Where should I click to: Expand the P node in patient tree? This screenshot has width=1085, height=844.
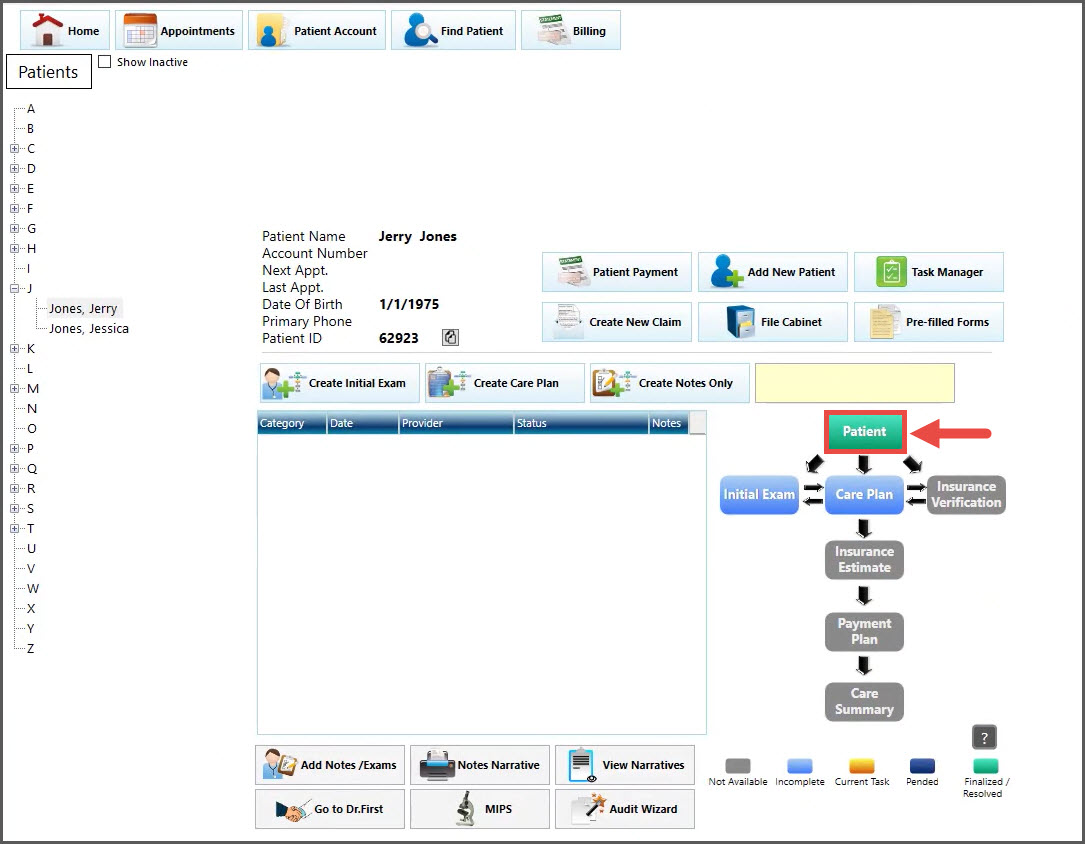(x=15, y=448)
